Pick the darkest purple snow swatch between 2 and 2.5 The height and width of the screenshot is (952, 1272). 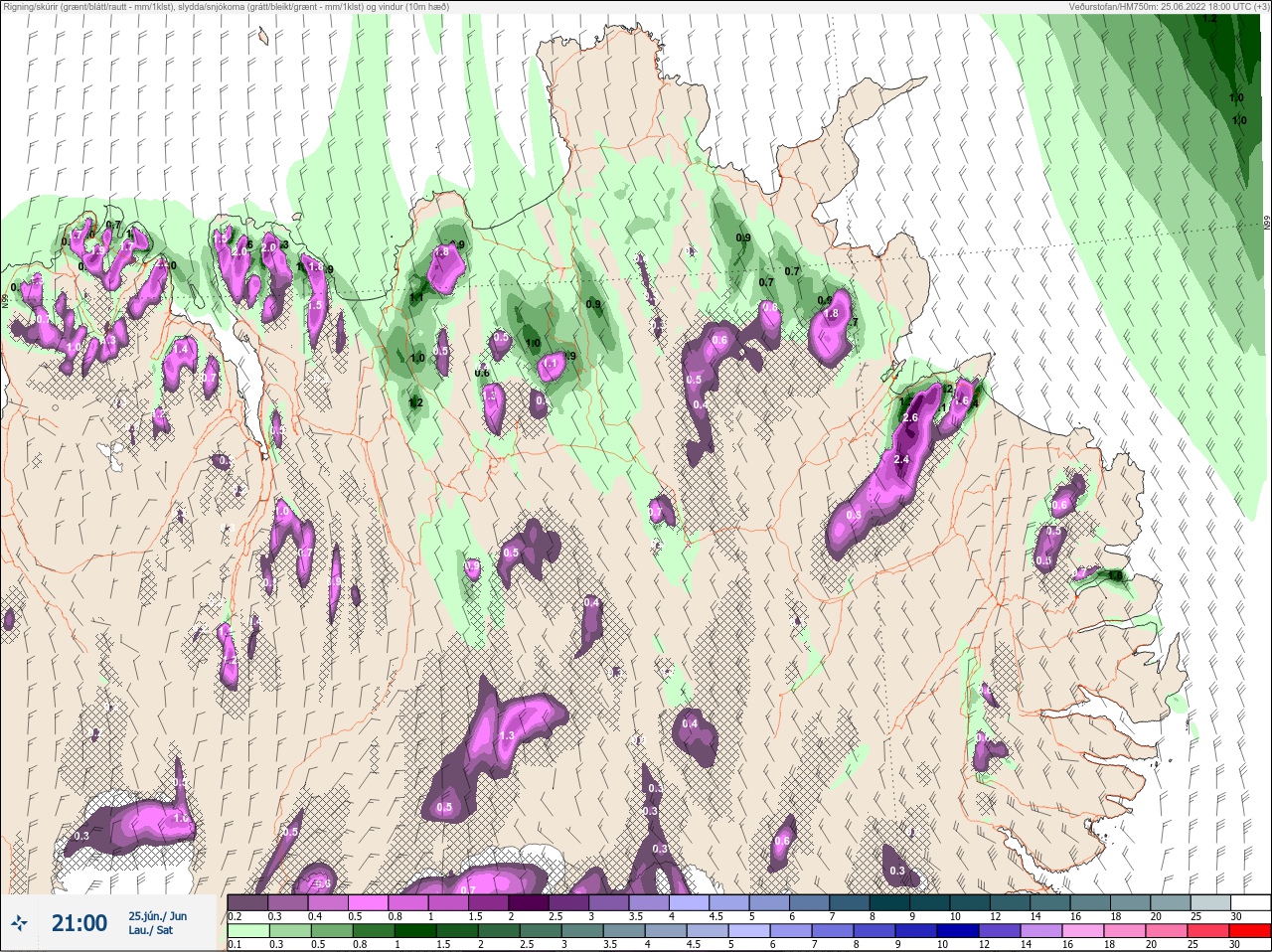529,903
